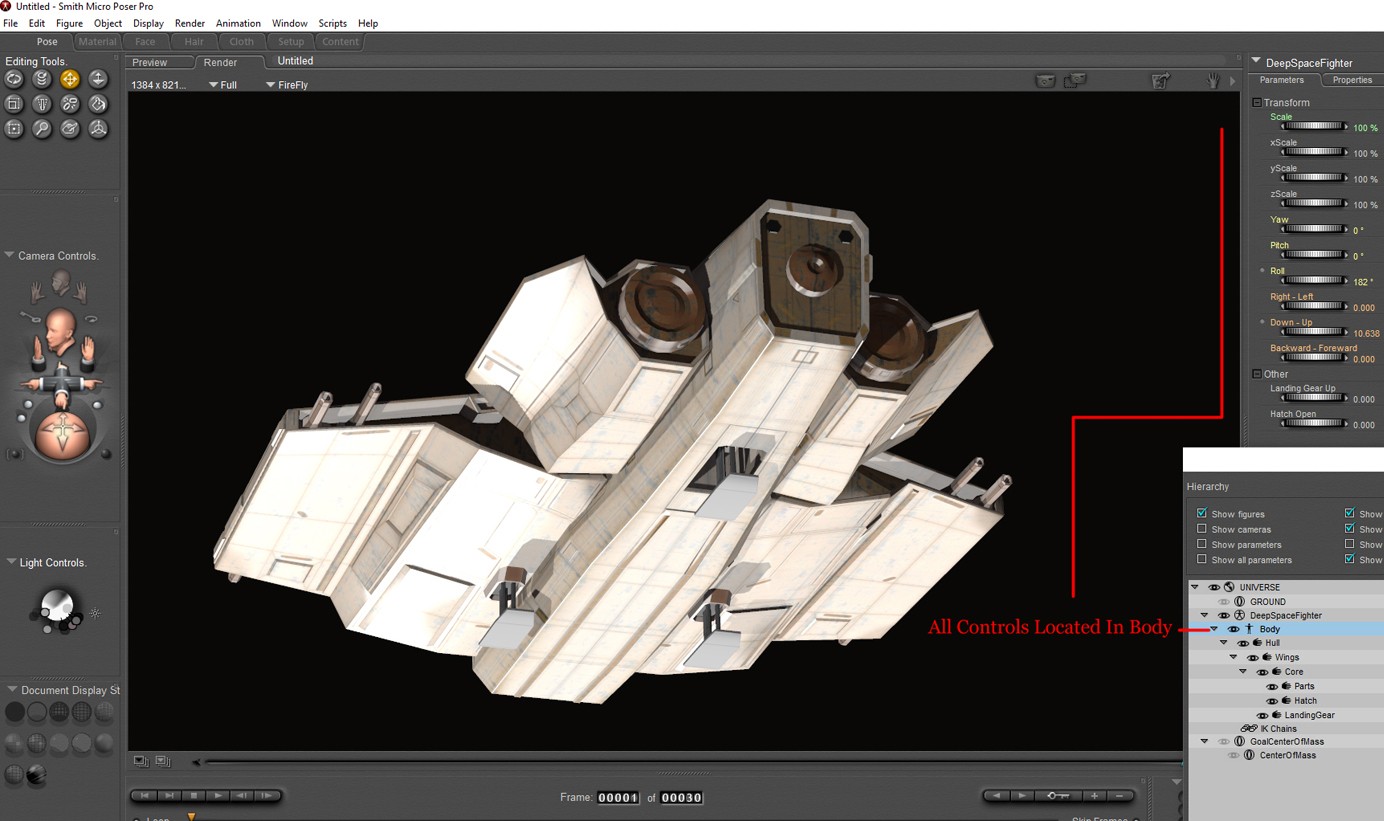Click the Scale parameter dial
The height and width of the screenshot is (821, 1384).
point(1314,126)
